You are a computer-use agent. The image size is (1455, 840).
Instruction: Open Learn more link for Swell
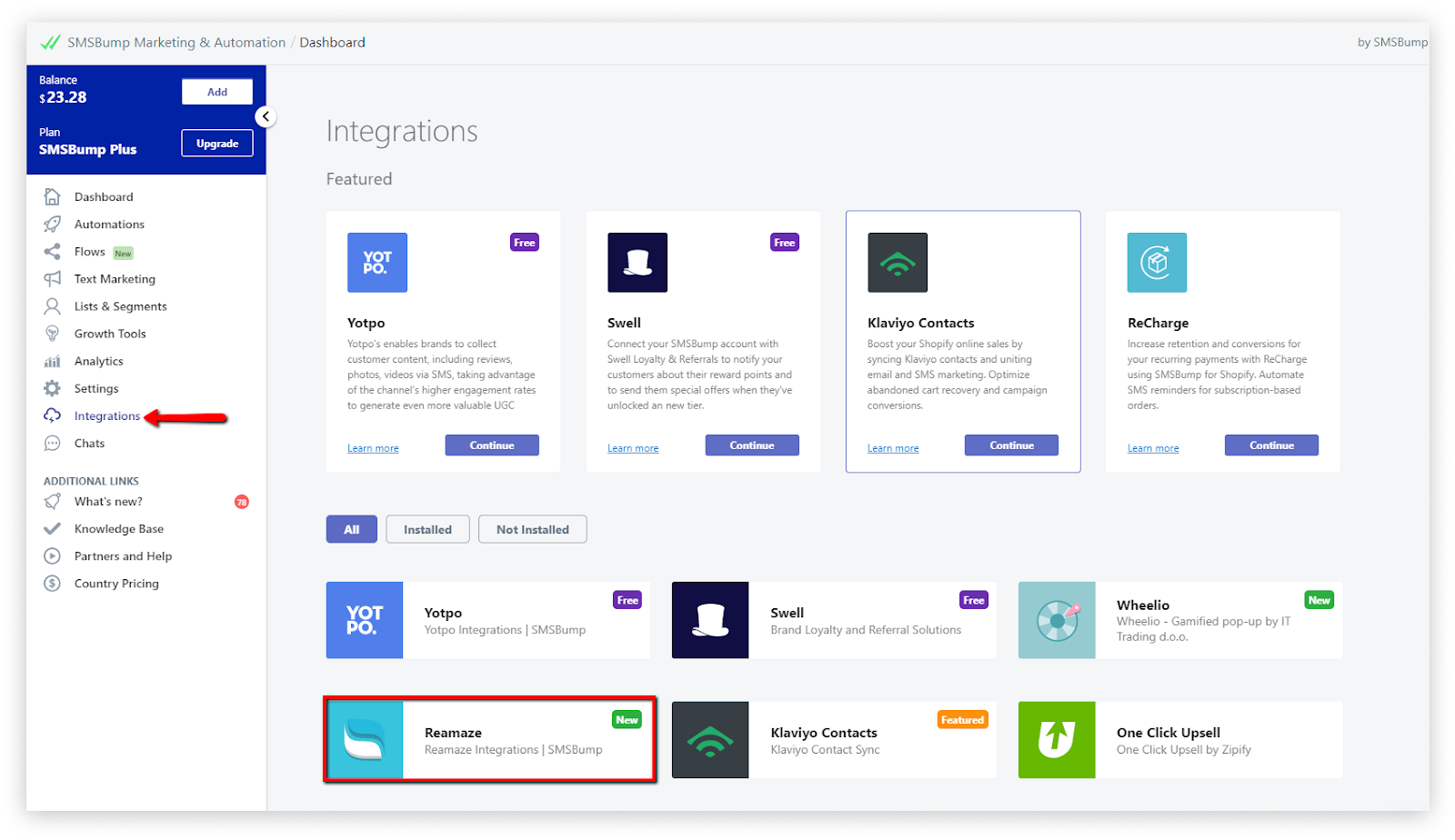(633, 448)
